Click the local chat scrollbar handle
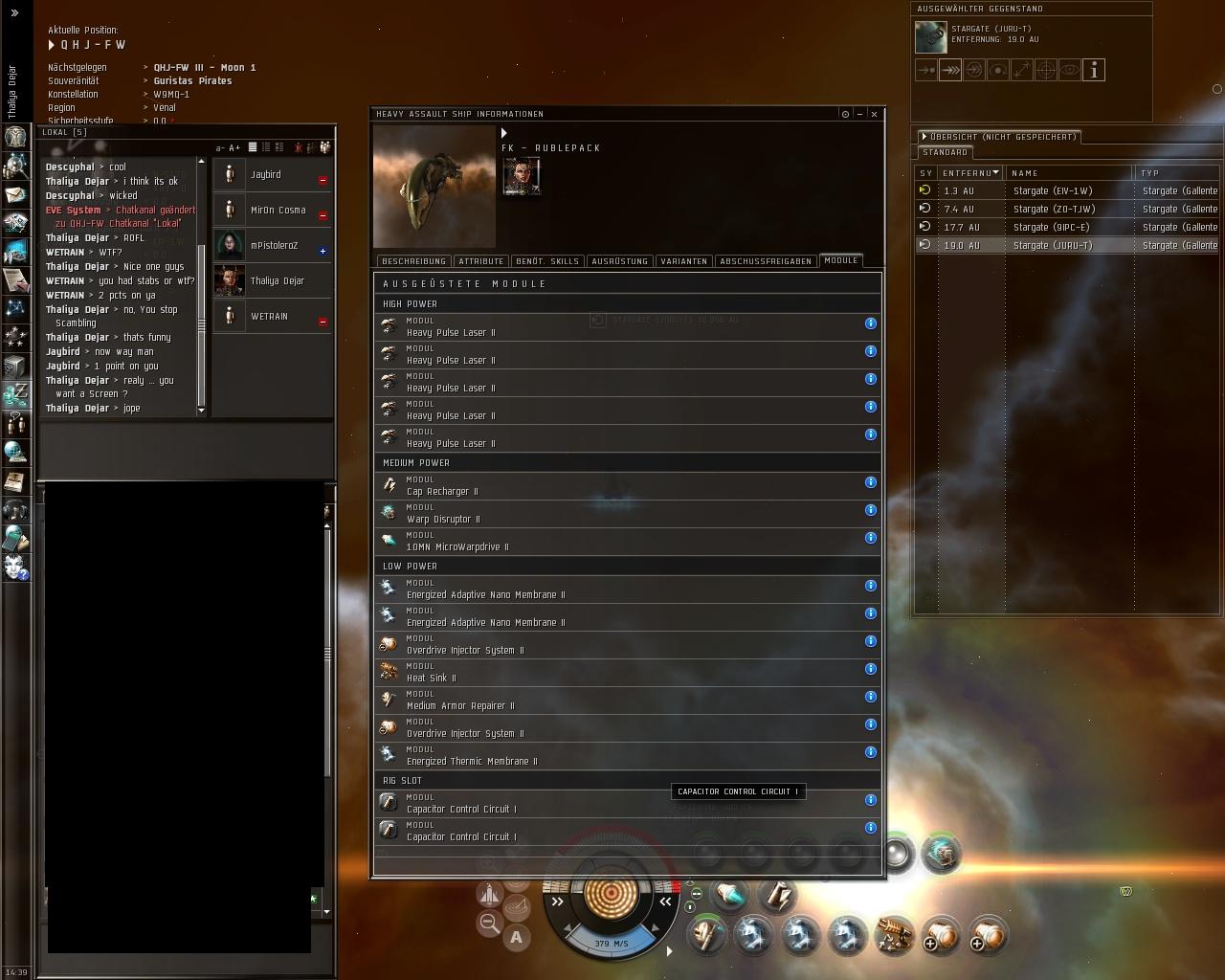1225x980 pixels. pyautogui.click(x=201, y=324)
